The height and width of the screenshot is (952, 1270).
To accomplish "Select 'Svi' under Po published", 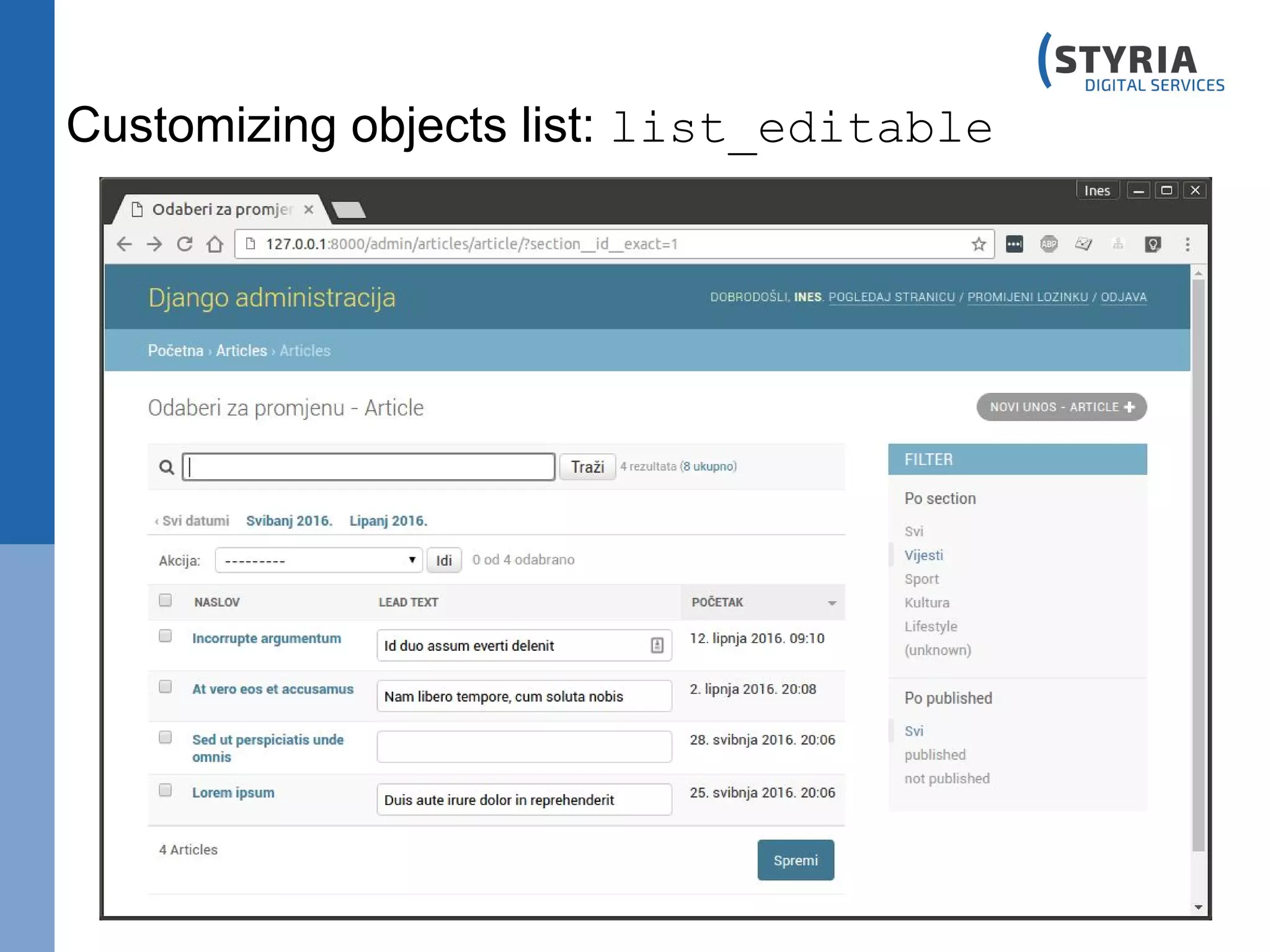I will 914,731.
